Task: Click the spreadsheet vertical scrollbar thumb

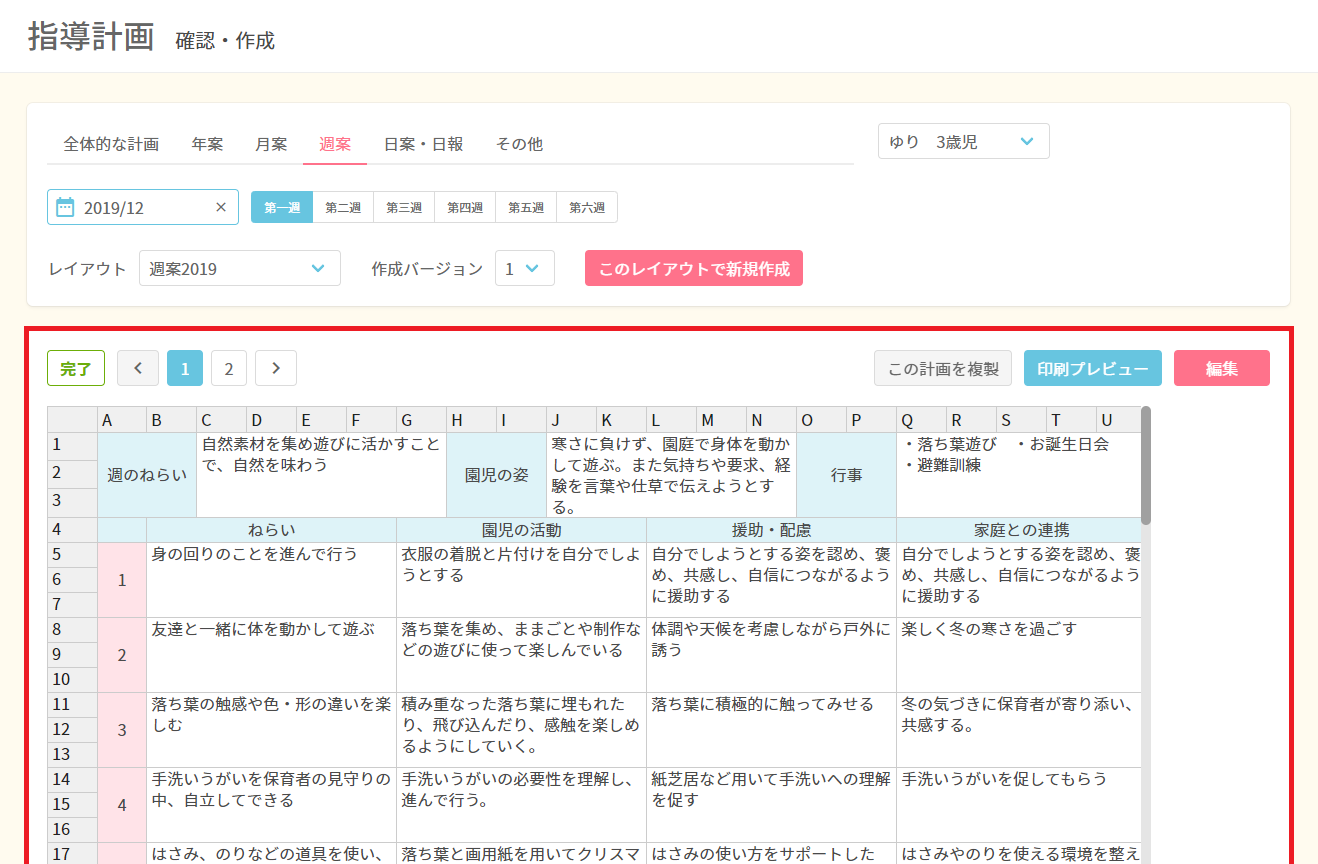Action: [x=1146, y=465]
